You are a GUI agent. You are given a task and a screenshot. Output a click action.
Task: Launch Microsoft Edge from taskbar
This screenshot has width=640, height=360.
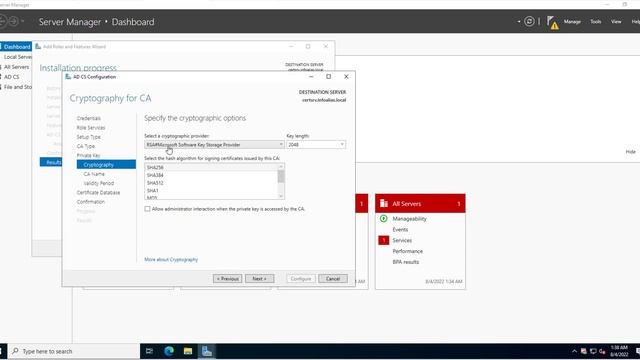click(x=169, y=351)
